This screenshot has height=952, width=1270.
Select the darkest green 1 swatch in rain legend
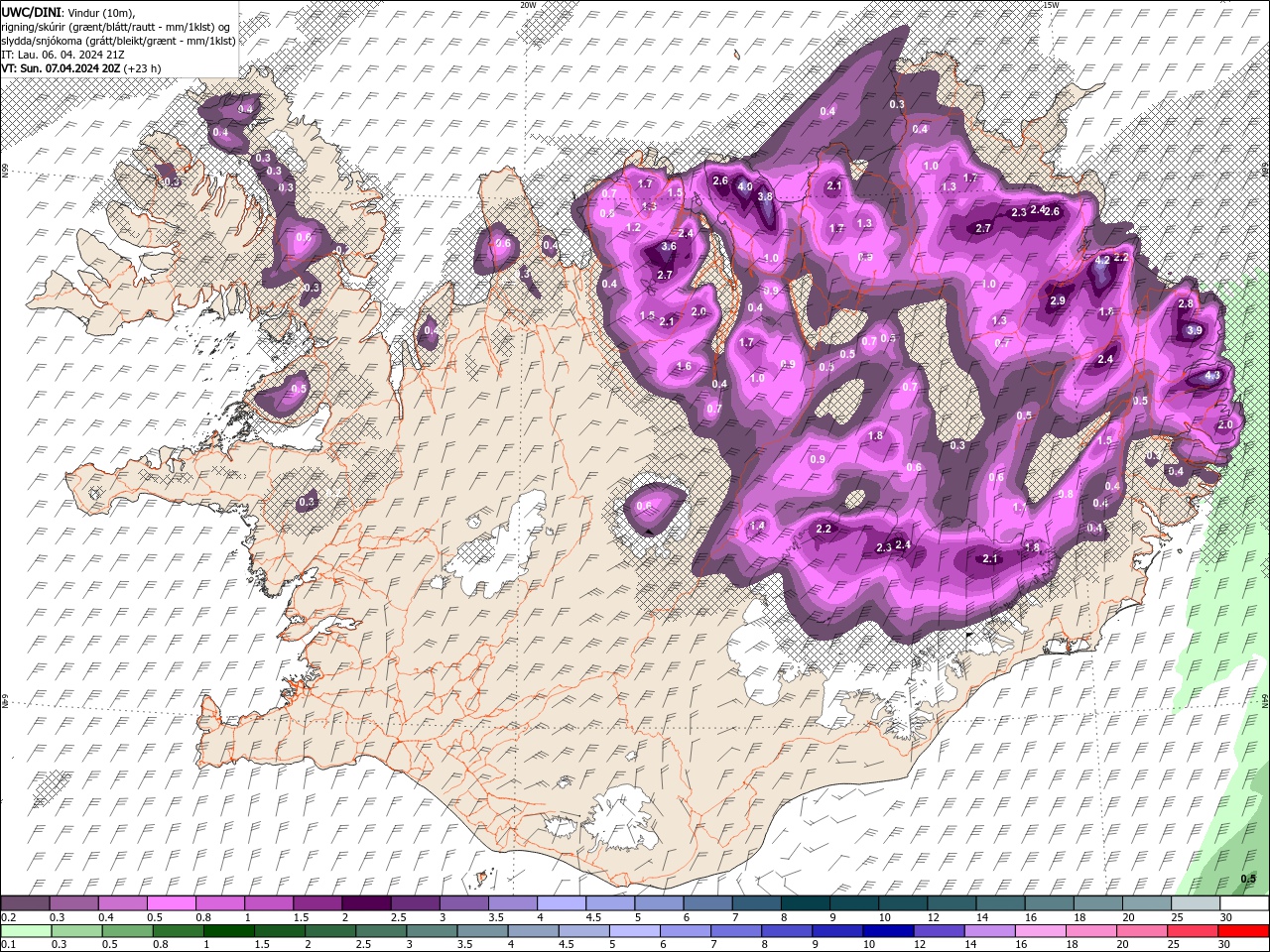point(228,931)
